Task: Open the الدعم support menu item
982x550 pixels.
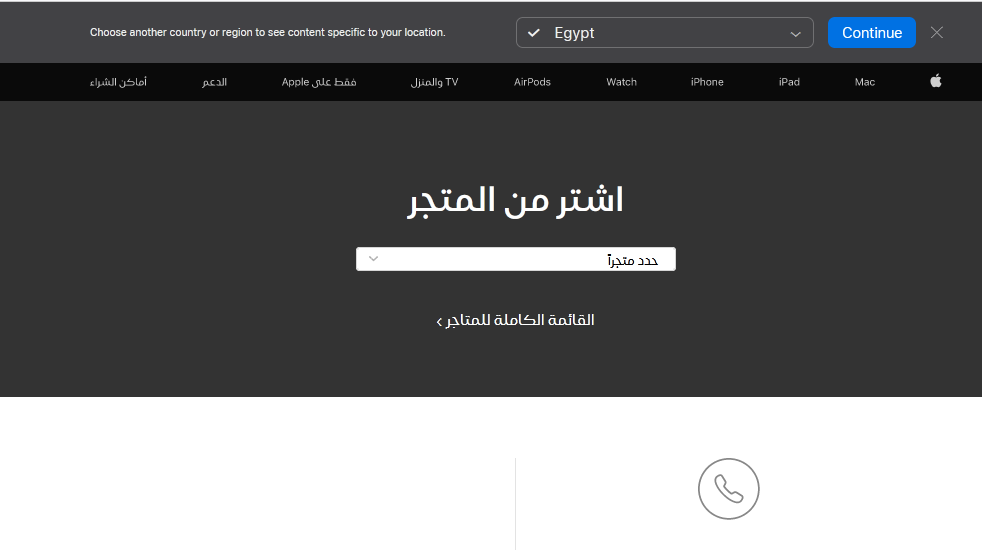Action: [214, 82]
